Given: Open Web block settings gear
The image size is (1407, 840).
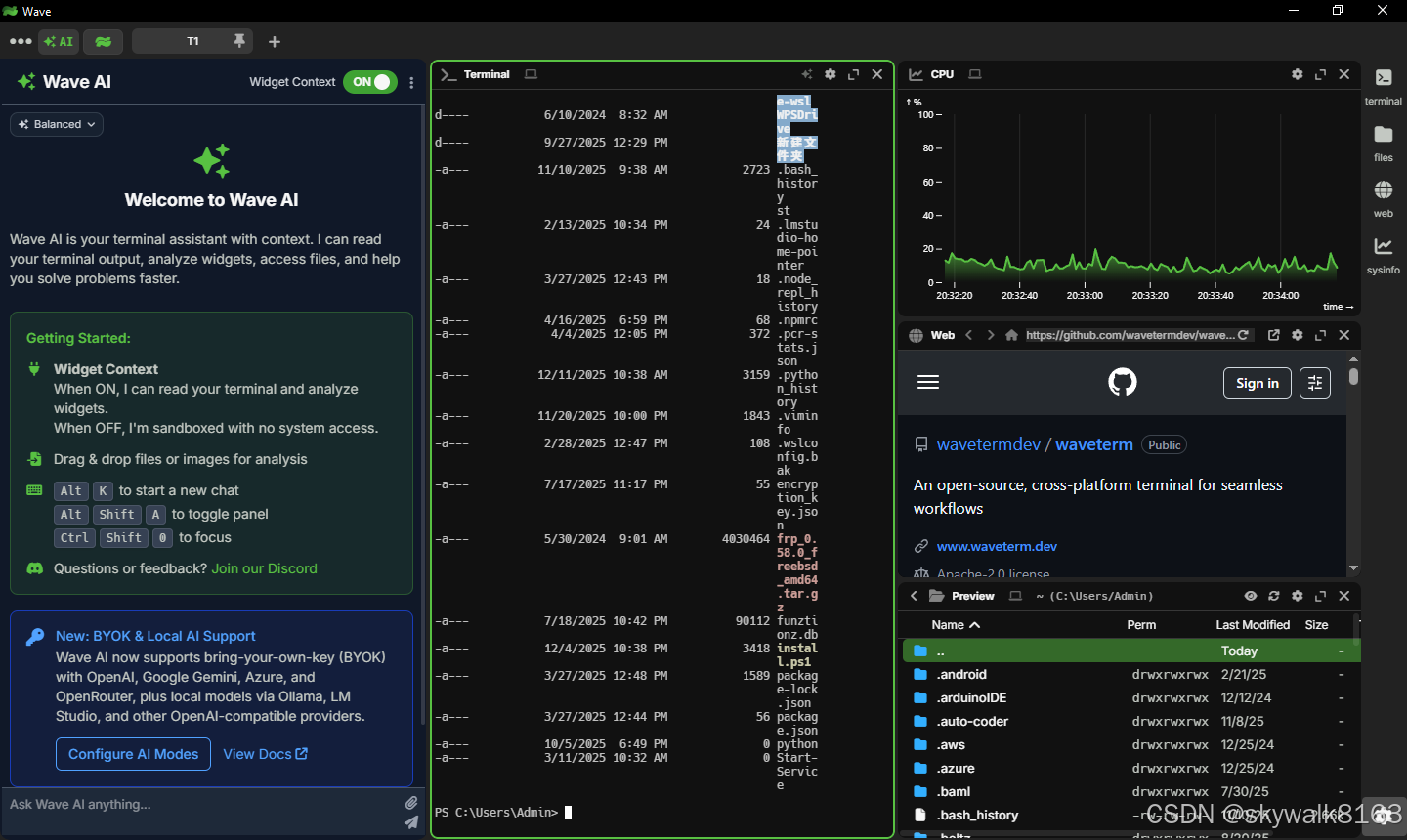Looking at the screenshot, I should tap(1298, 335).
